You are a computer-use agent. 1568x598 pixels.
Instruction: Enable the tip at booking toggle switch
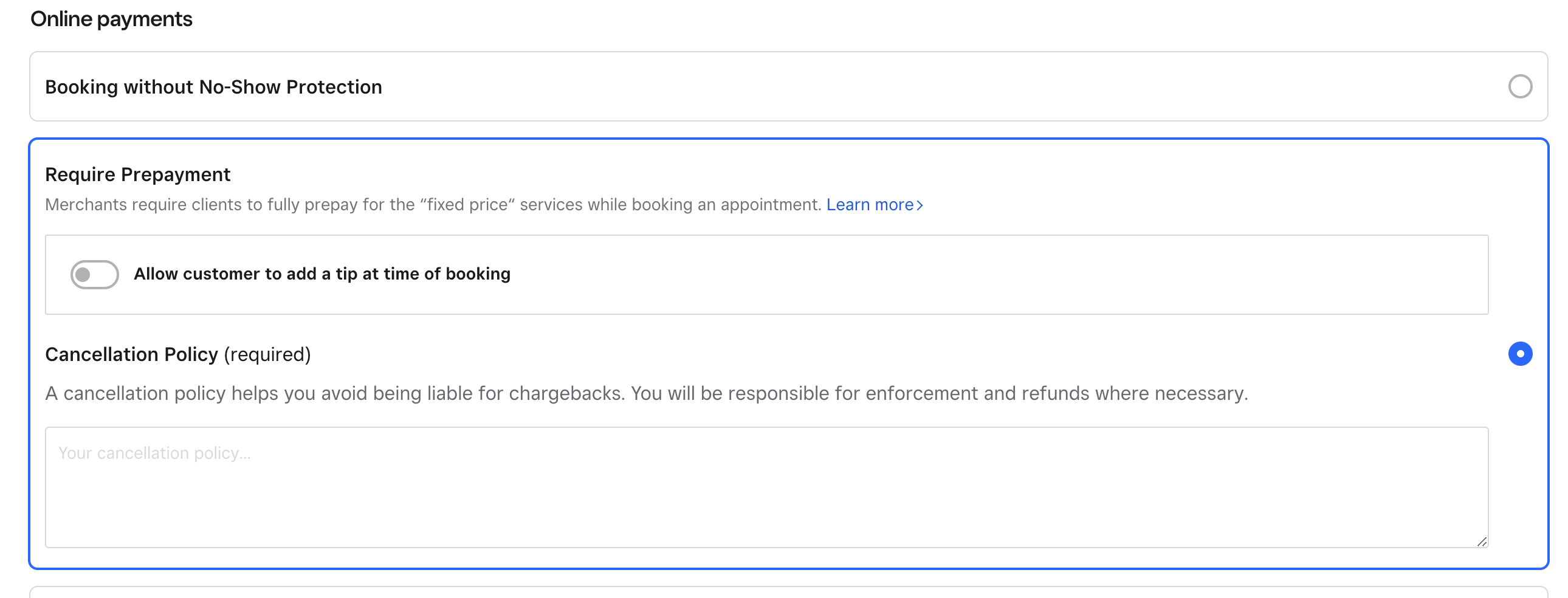94,275
